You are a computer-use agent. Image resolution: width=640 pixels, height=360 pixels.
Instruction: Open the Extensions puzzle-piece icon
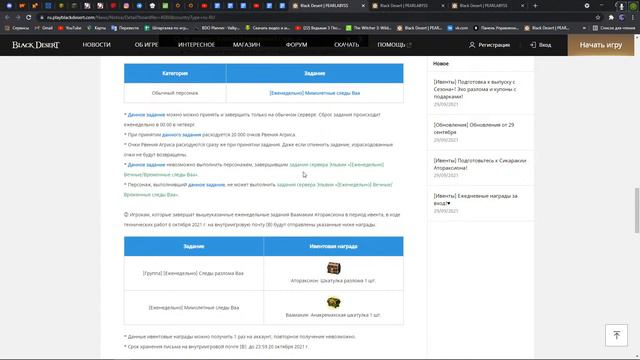[611, 18]
